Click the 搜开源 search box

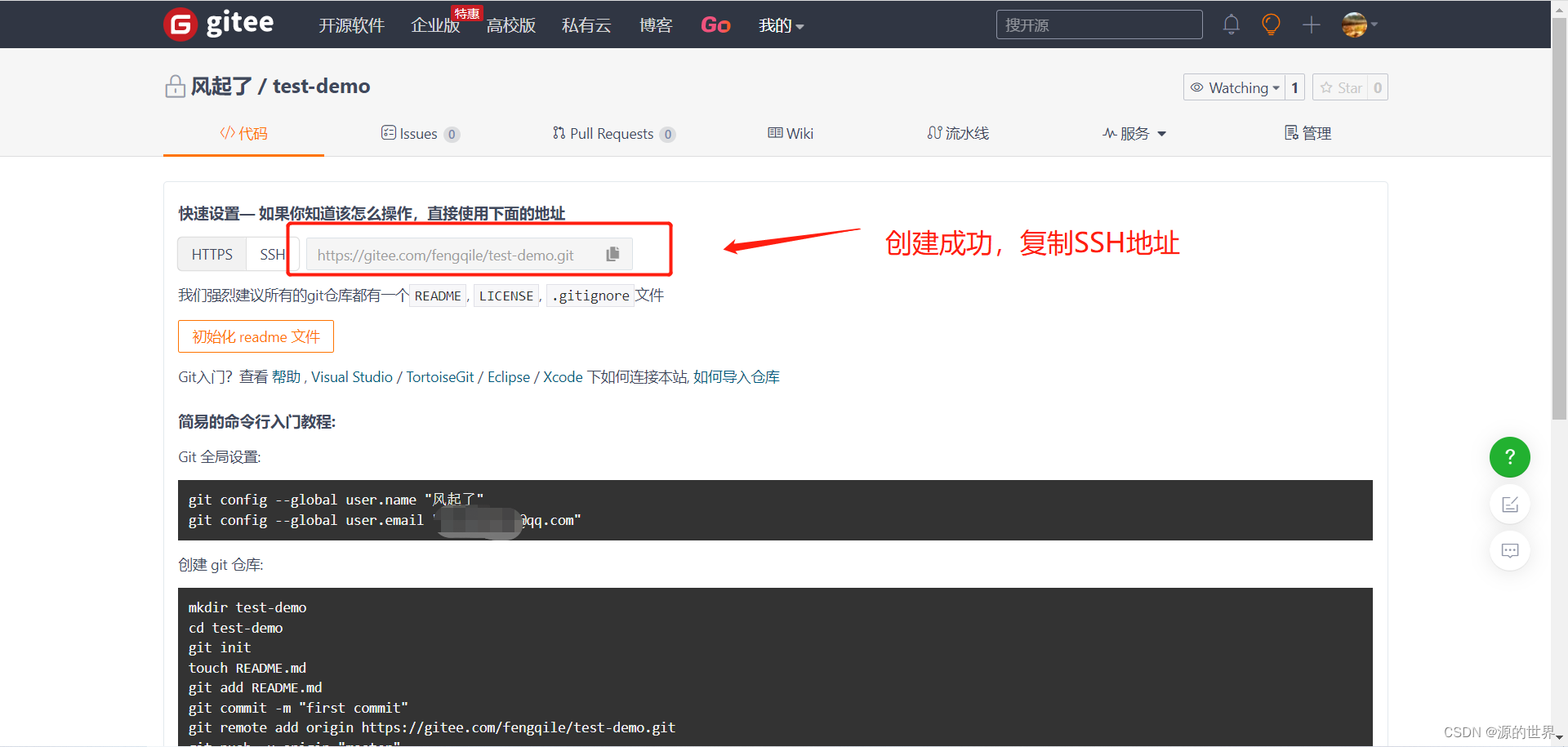(x=1099, y=24)
